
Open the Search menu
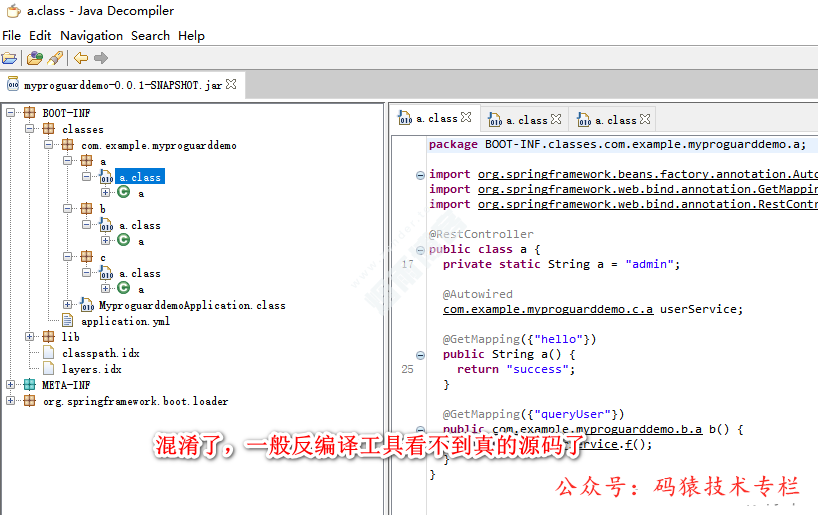[150, 35]
